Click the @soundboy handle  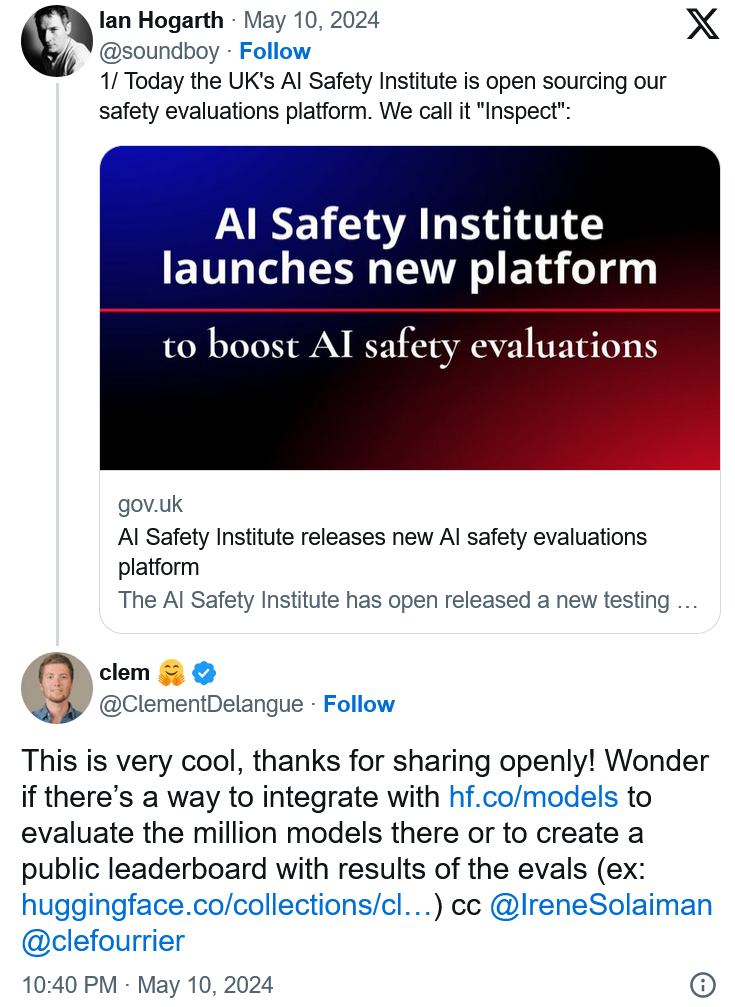pos(159,51)
